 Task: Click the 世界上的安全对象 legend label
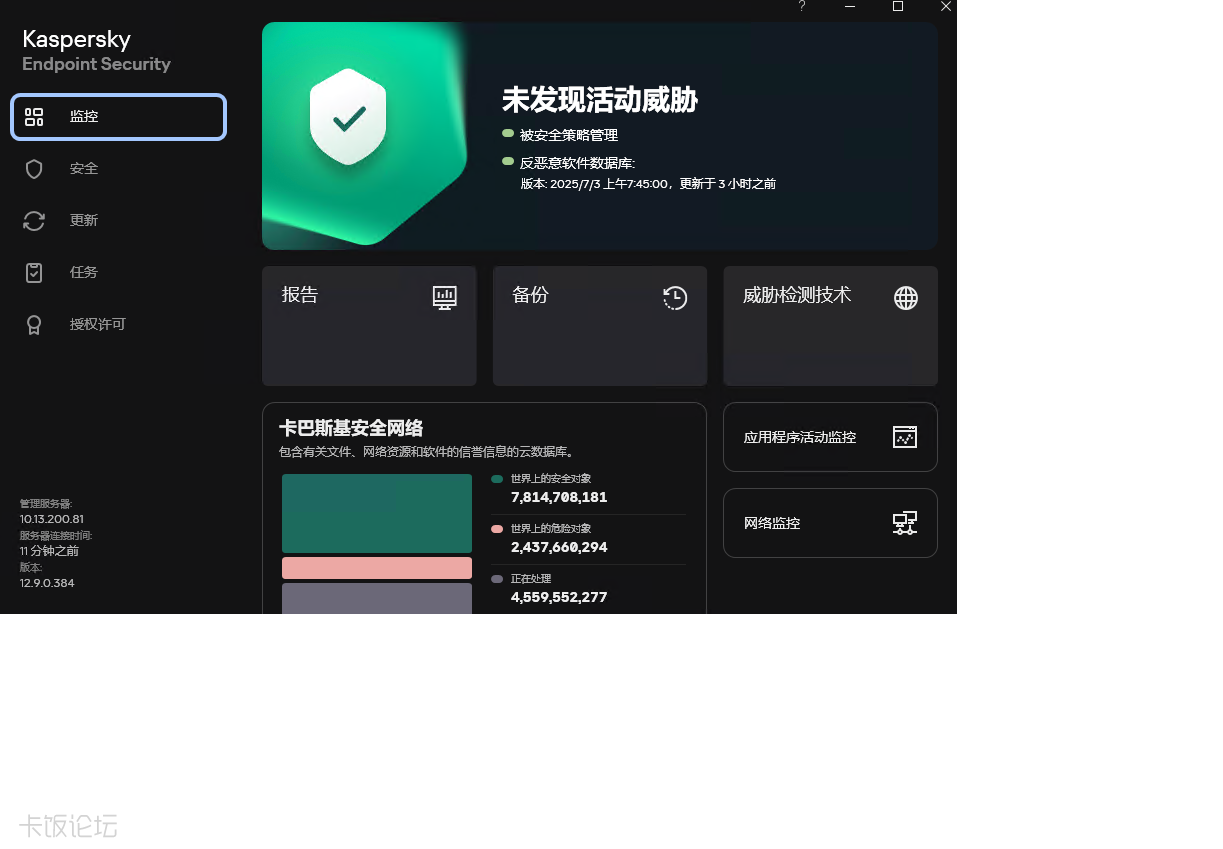click(551, 479)
